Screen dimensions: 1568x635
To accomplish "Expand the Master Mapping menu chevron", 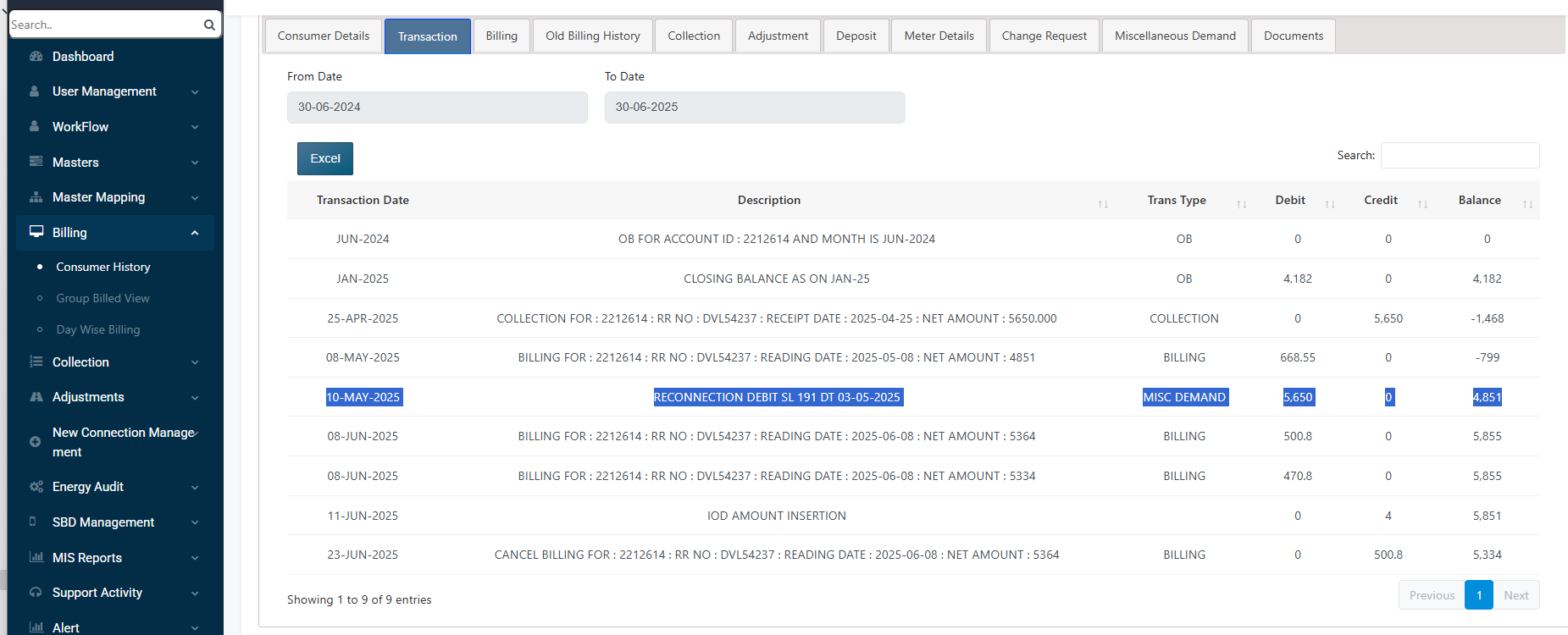I will pyautogui.click(x=195, y=198).
